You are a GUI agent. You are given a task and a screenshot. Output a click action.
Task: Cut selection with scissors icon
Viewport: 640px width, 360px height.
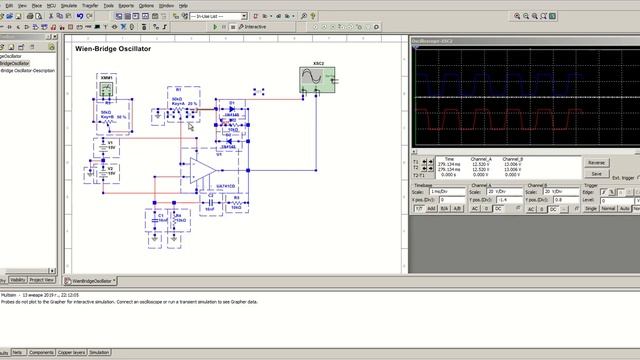pos(51,16)
